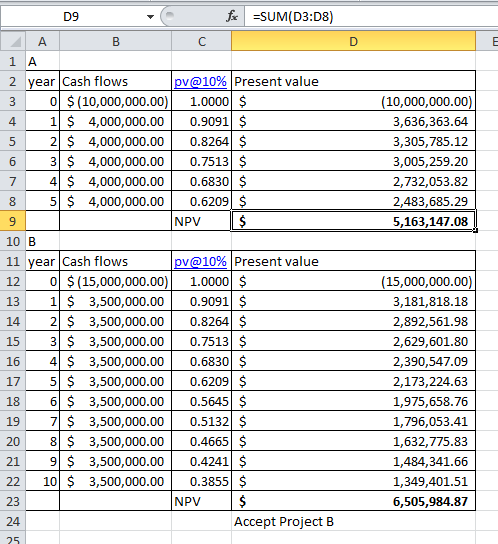498x544 pixels.
Task: Select row 23 header
Action: [13, 501]
